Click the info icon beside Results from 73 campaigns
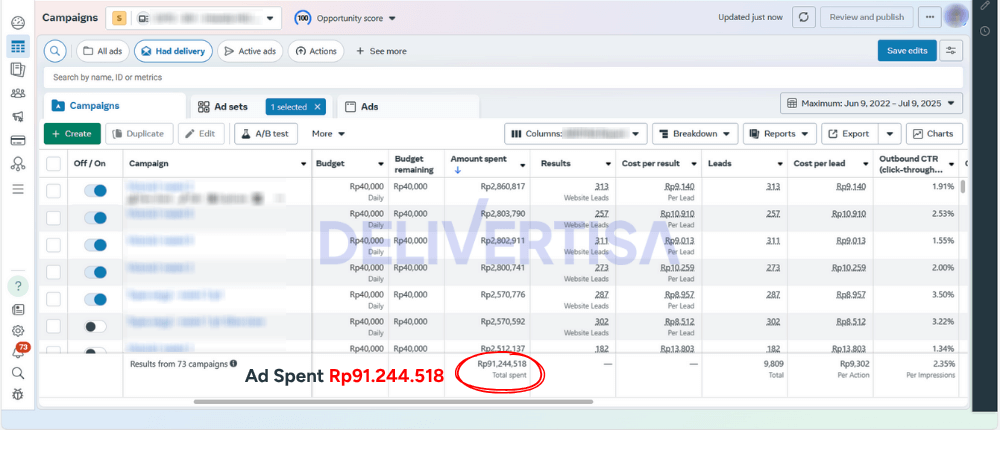Viewport: 1000px width, 463px height. (x=233, y=364)
